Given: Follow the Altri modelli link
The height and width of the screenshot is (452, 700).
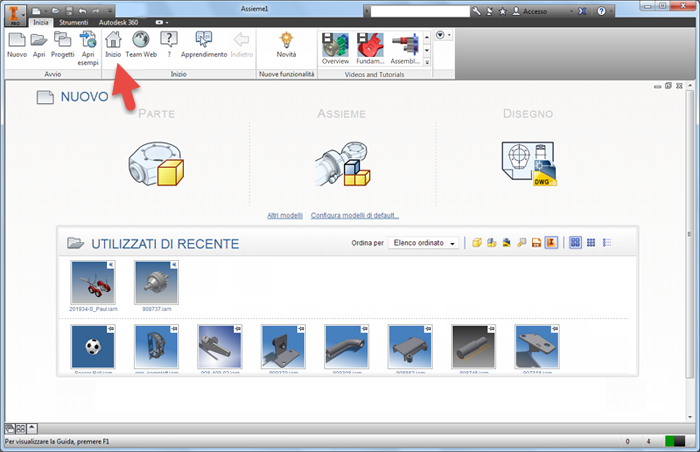Looking at the screenshot, I should (x=285, y=215).
